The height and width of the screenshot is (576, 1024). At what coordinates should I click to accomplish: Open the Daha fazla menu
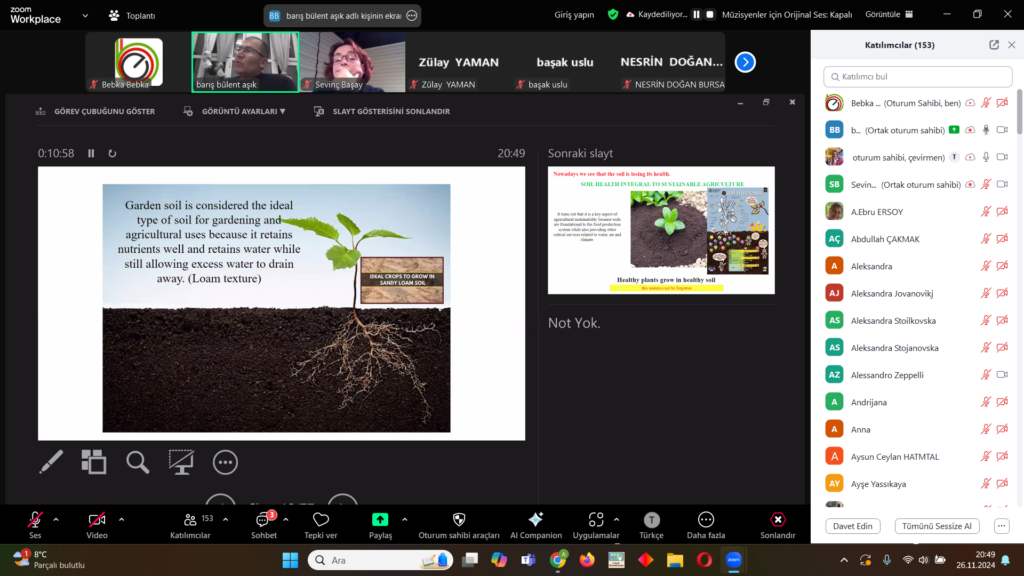coord(706,520)
